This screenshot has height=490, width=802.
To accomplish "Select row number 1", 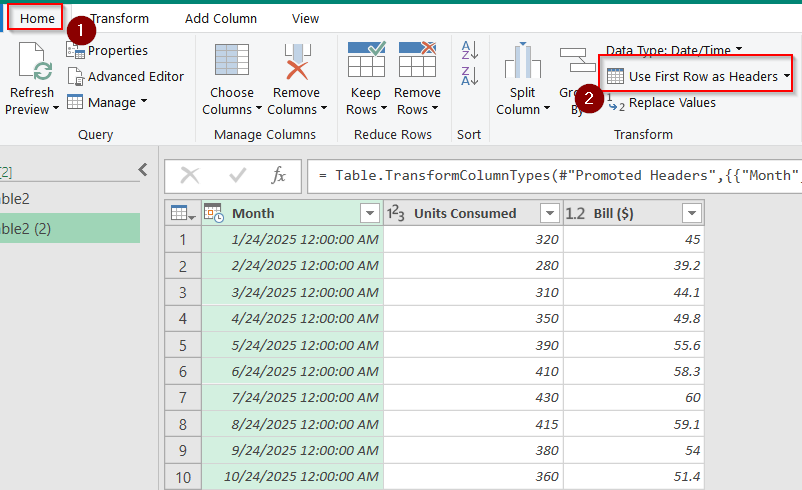I will click(x=183, y=239).
